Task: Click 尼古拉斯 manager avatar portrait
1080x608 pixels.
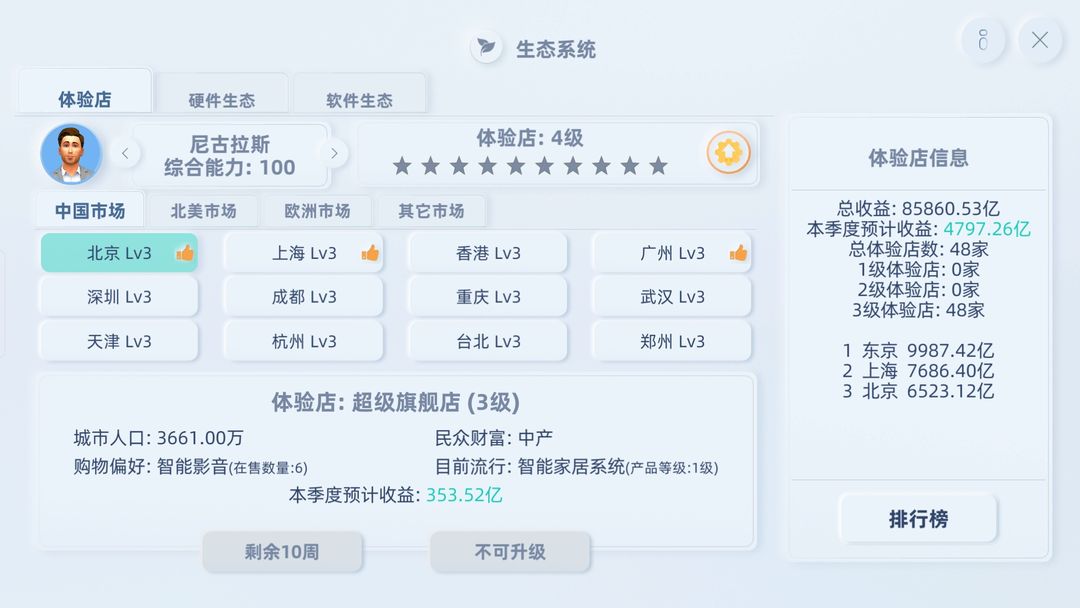Action: [71, 154]
